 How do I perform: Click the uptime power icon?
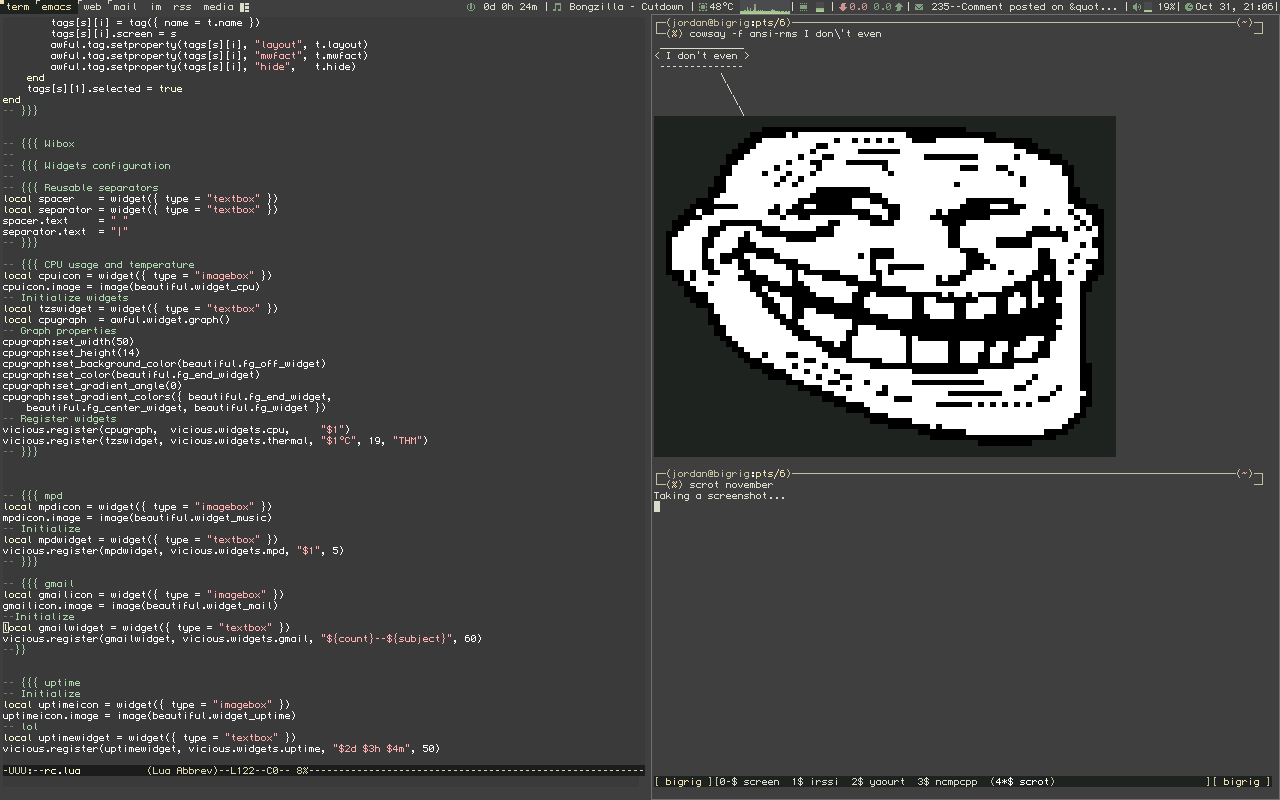[471, 7]
